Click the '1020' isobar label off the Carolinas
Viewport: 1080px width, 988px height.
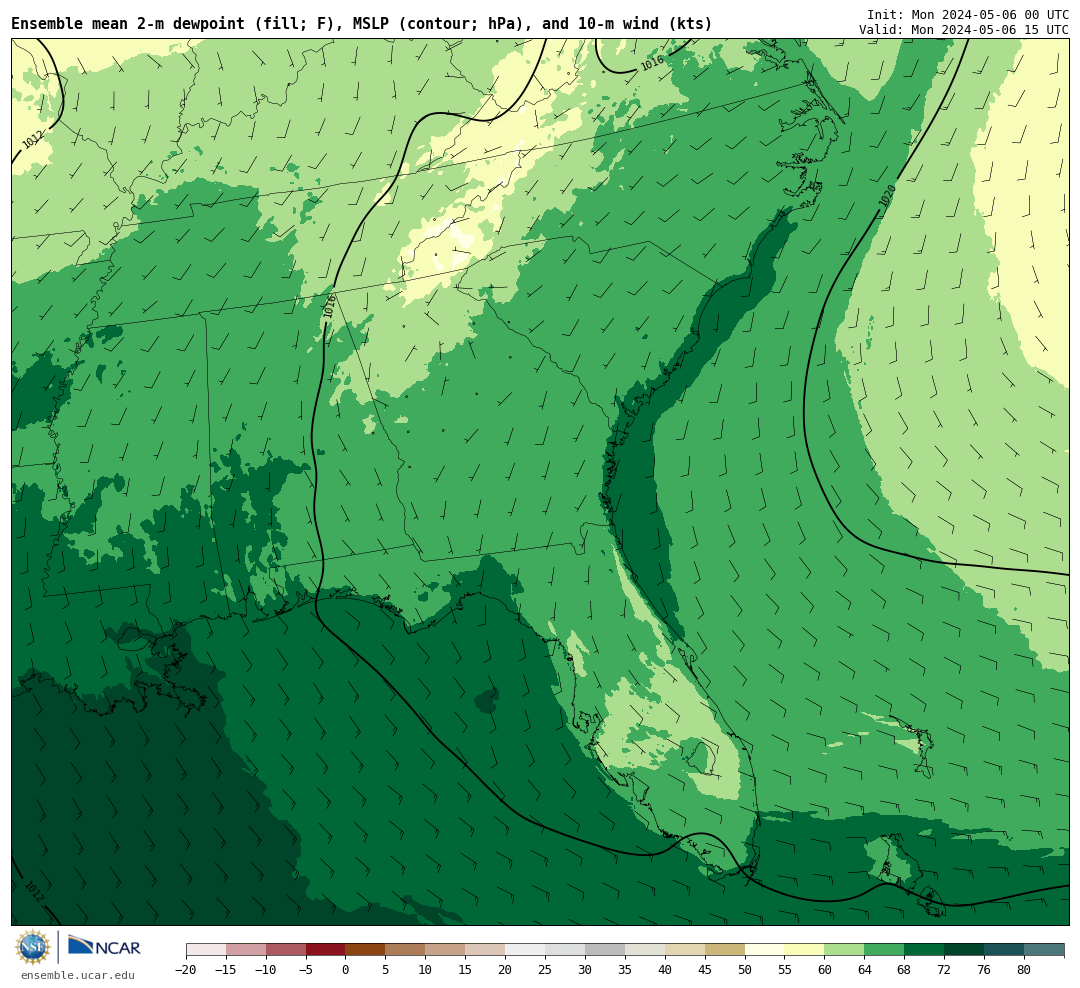(x=888, y=196)
